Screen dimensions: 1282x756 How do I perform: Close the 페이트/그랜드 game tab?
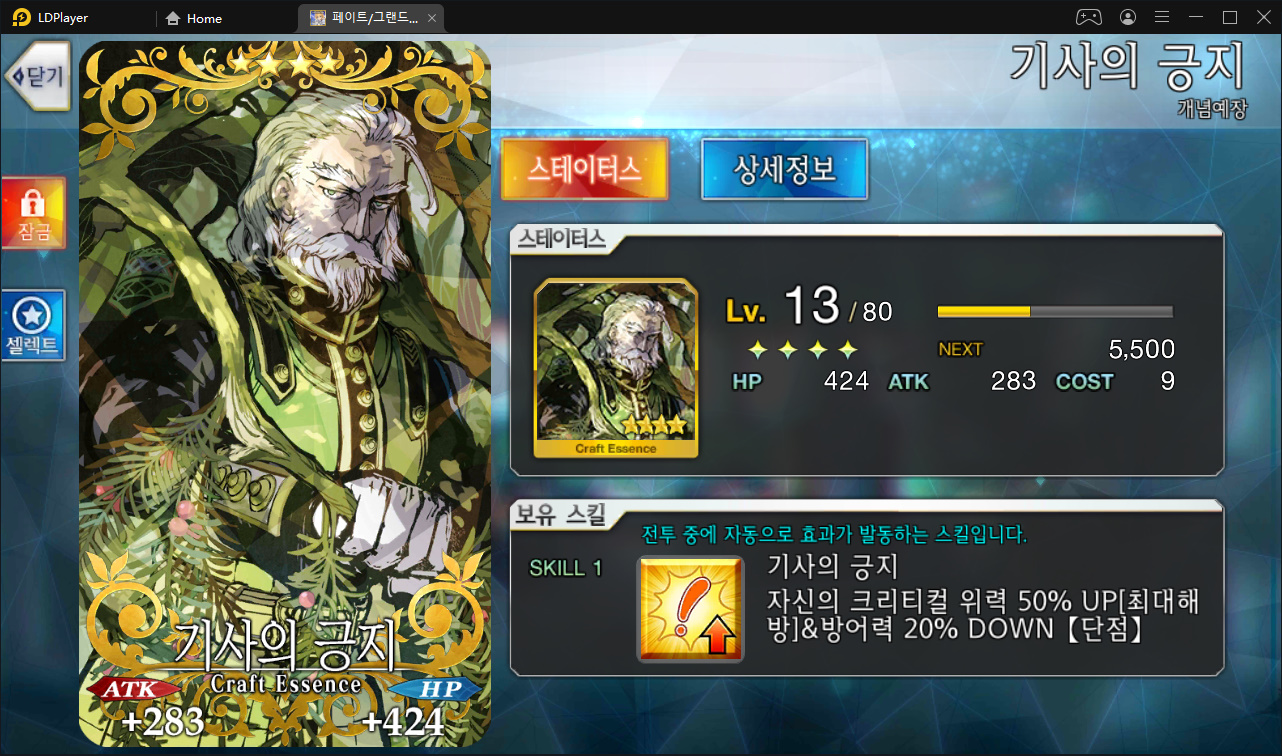tap(431, 18)
